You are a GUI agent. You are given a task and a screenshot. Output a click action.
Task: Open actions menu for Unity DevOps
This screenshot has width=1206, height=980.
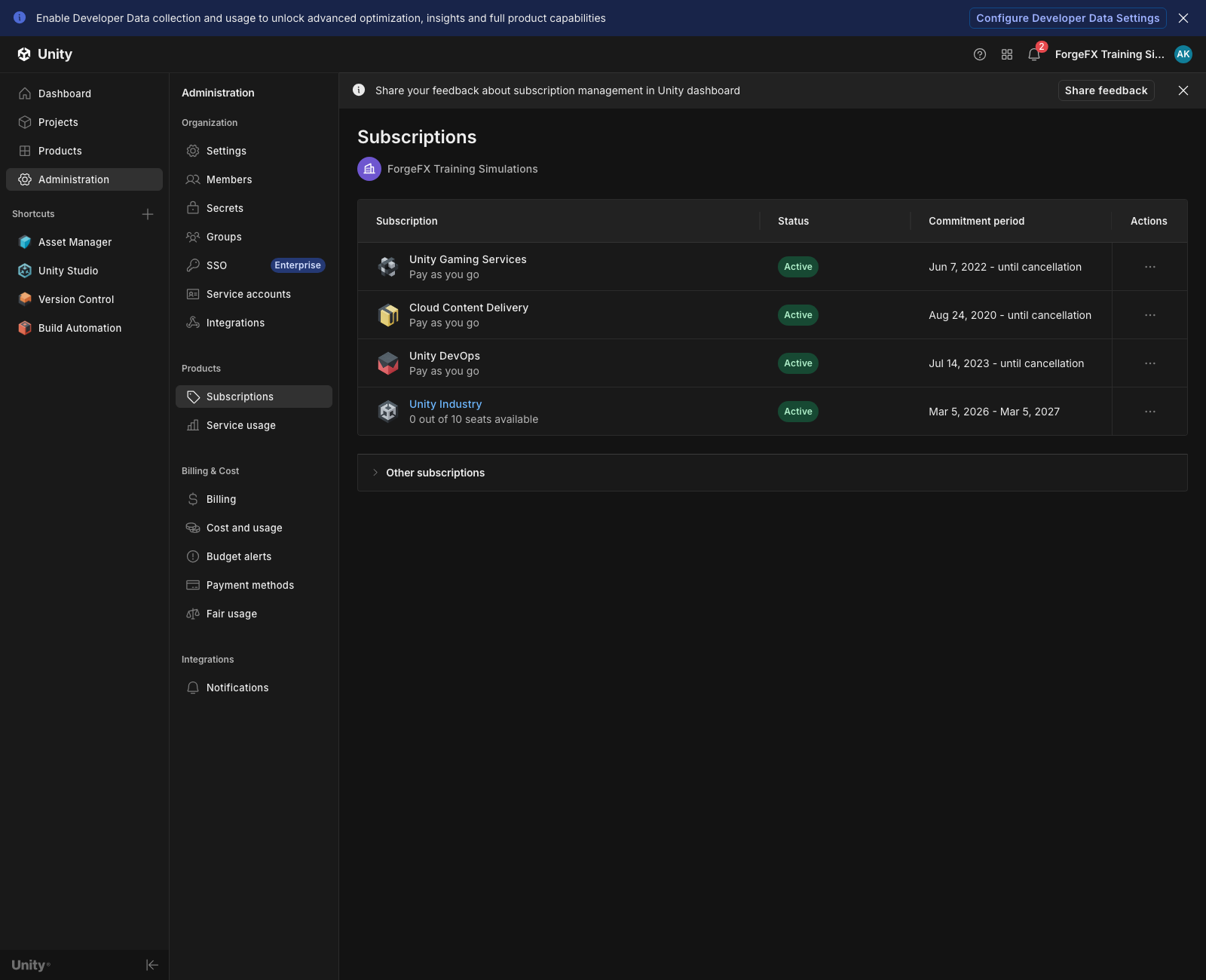coord(1150,363)
